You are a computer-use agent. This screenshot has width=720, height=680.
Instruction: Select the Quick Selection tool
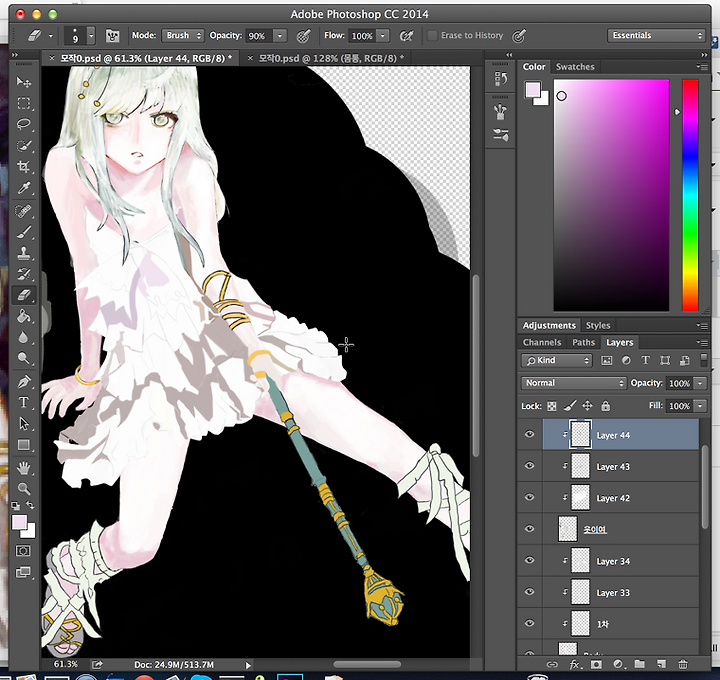click(x=23, y=146)
